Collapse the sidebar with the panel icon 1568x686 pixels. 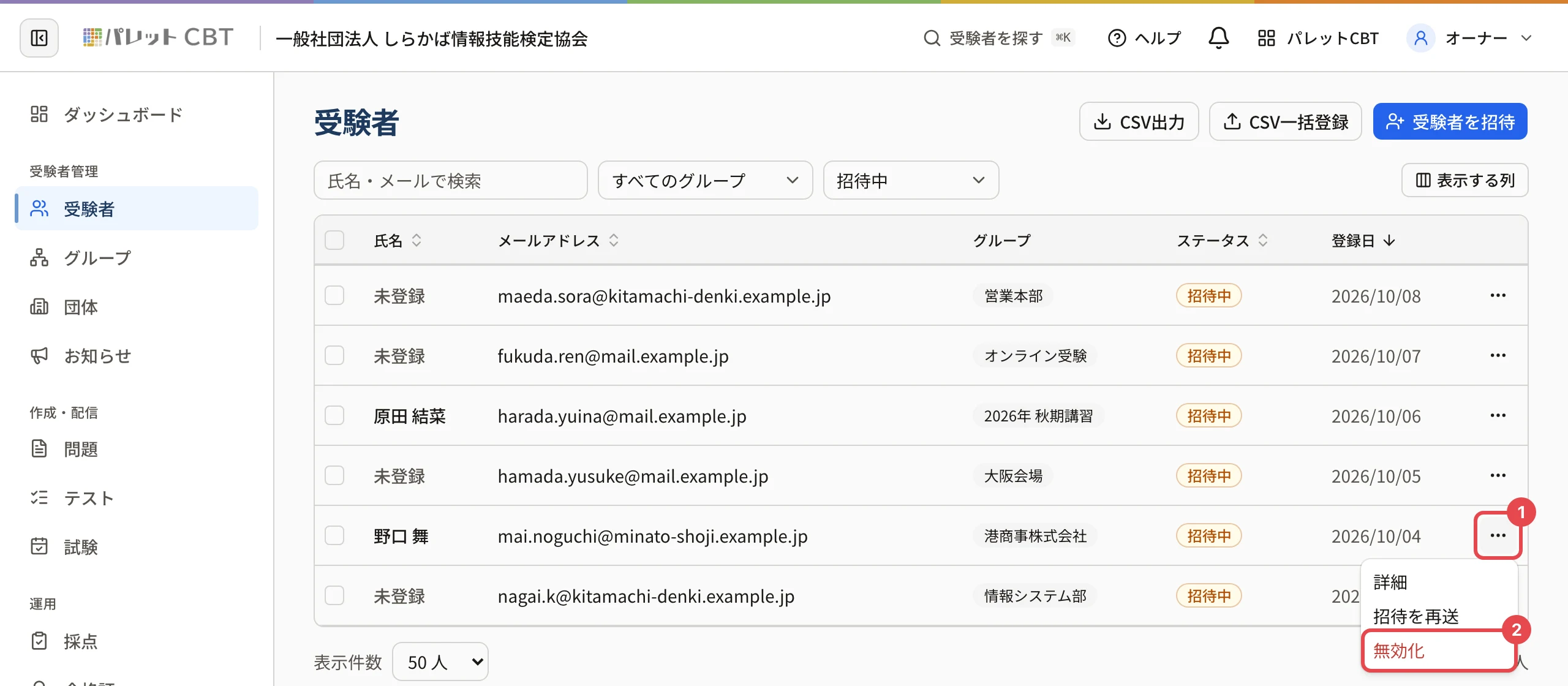(39, 38)
